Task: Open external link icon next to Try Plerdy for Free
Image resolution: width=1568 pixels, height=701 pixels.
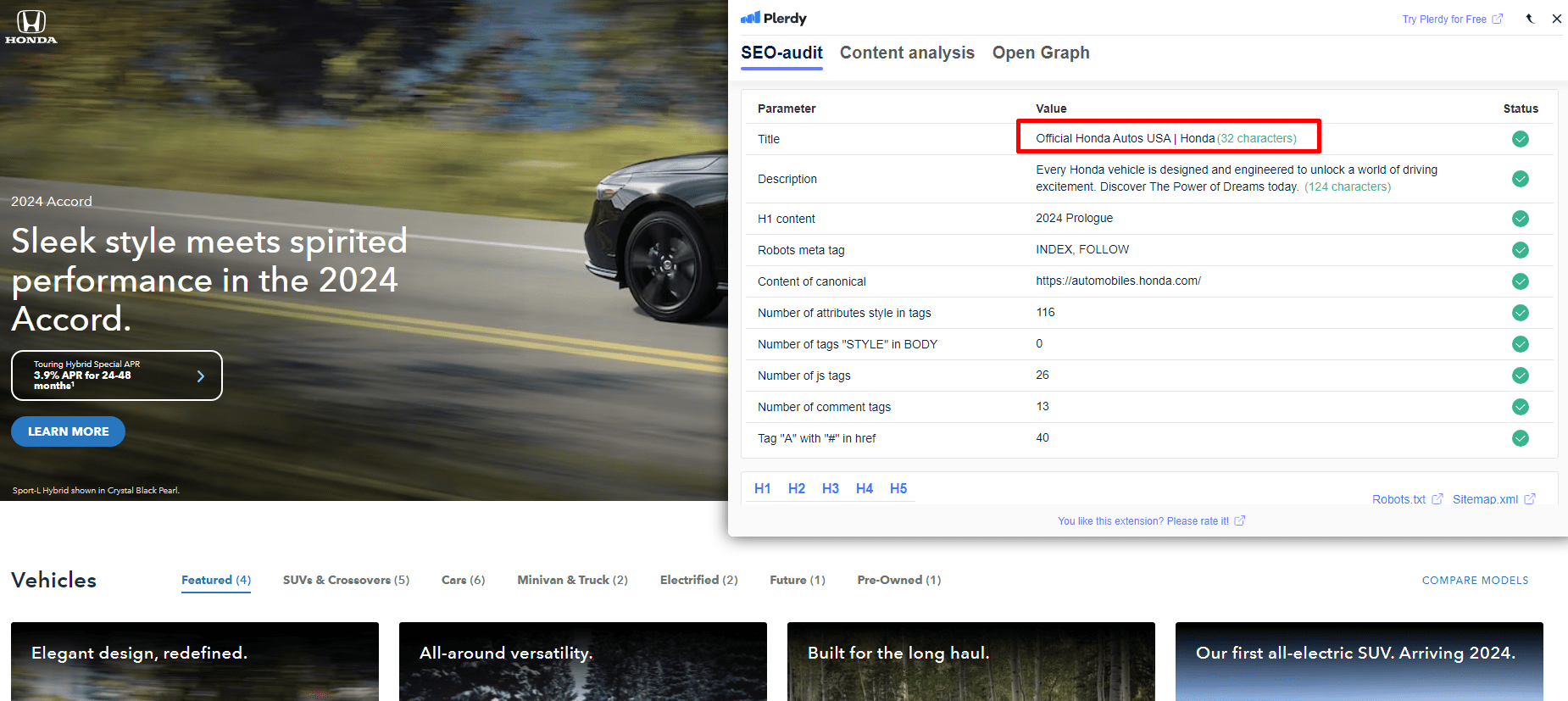Action: pyautogui.click(x=1498, y=19)
